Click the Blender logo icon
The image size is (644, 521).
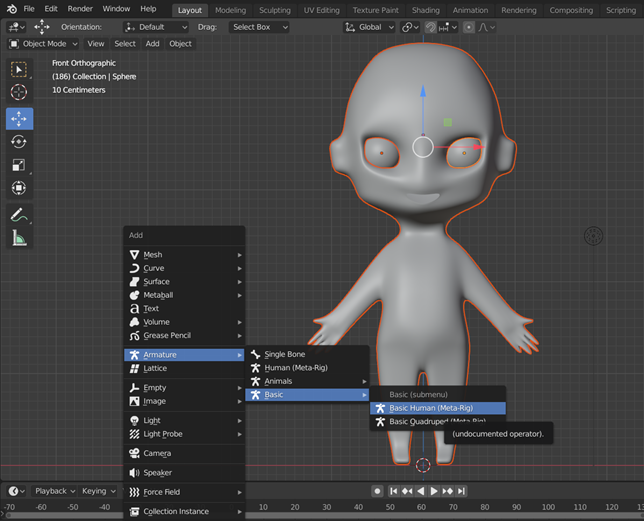tap(12, 9)
